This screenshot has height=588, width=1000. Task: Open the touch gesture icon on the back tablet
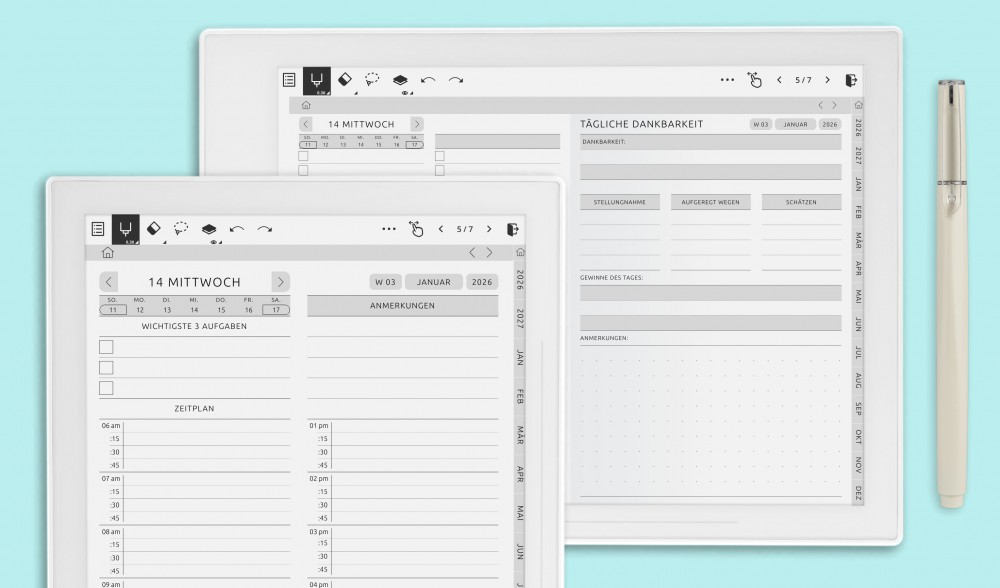[756, 80]
